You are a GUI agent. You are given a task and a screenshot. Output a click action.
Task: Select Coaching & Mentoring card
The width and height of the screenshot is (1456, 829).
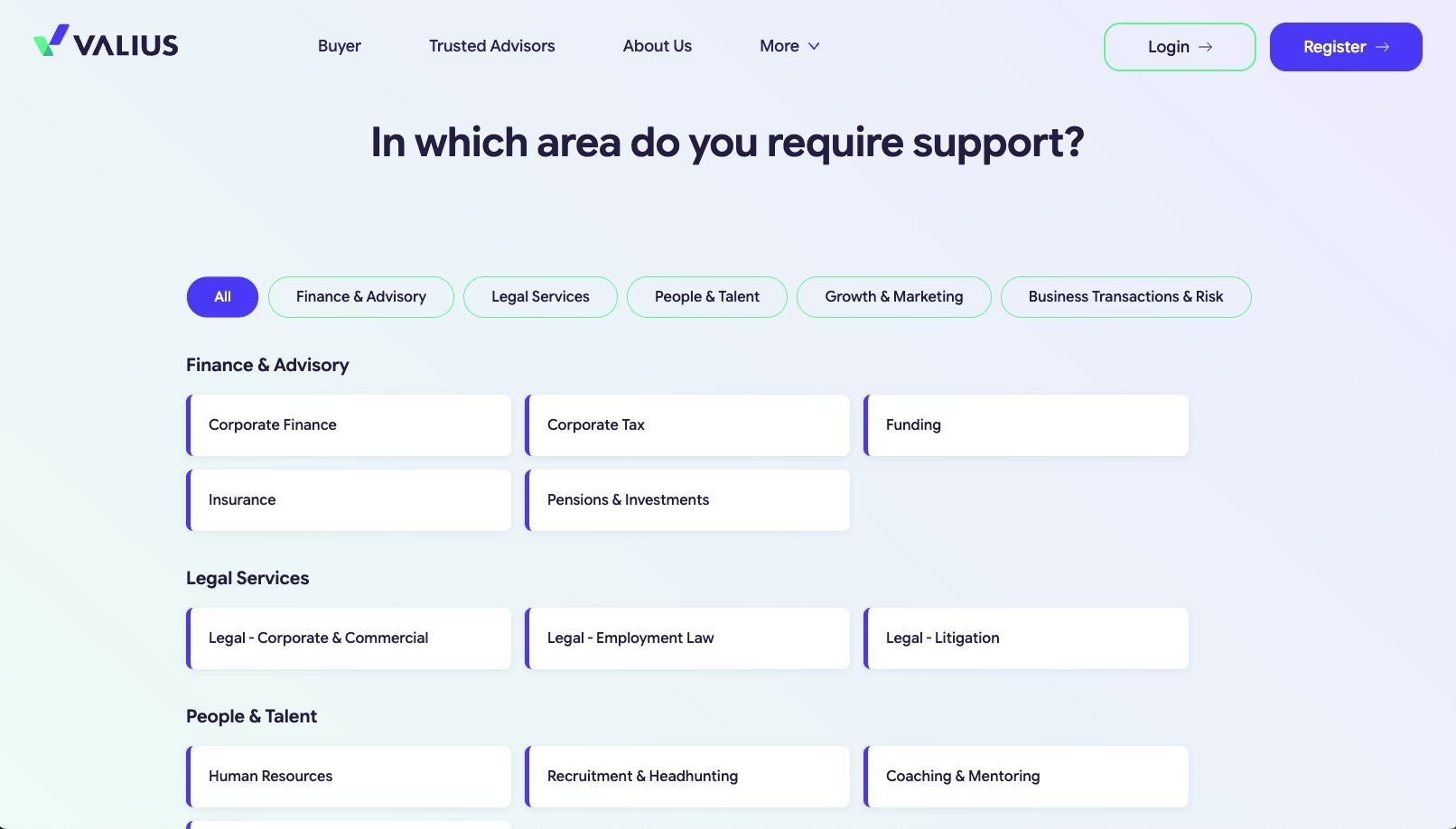tap(1026, 777)
